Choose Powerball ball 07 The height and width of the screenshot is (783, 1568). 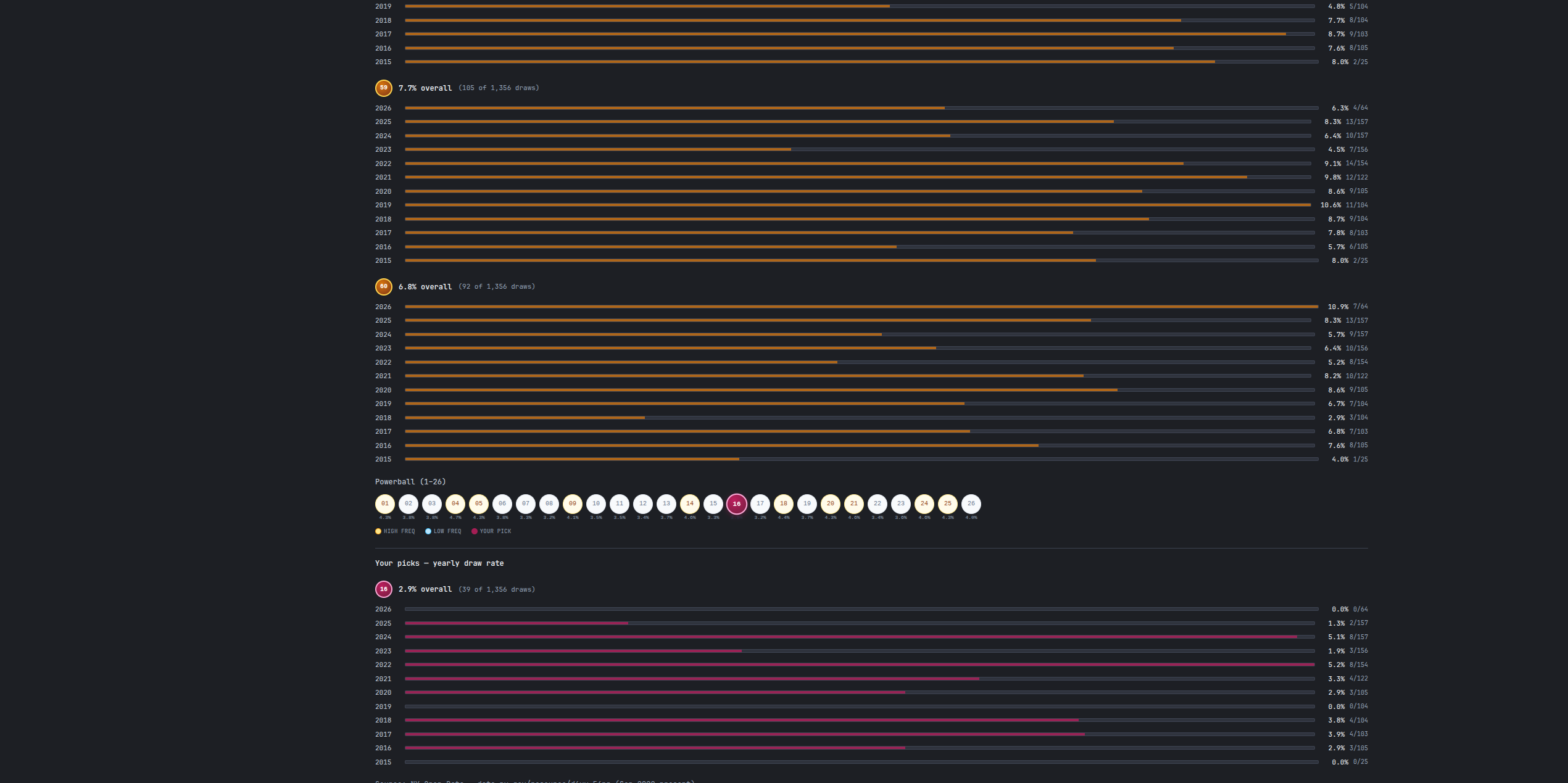pyautogui.click(x=526, y=503)
